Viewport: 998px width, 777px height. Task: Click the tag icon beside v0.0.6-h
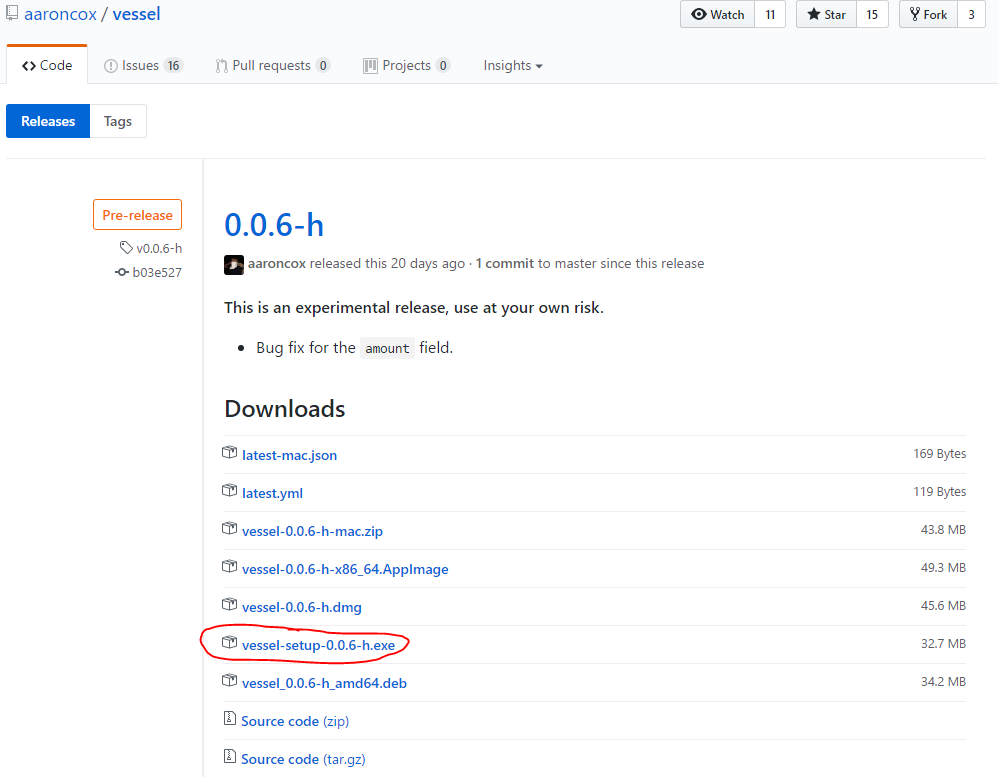[x=126, y=248]
